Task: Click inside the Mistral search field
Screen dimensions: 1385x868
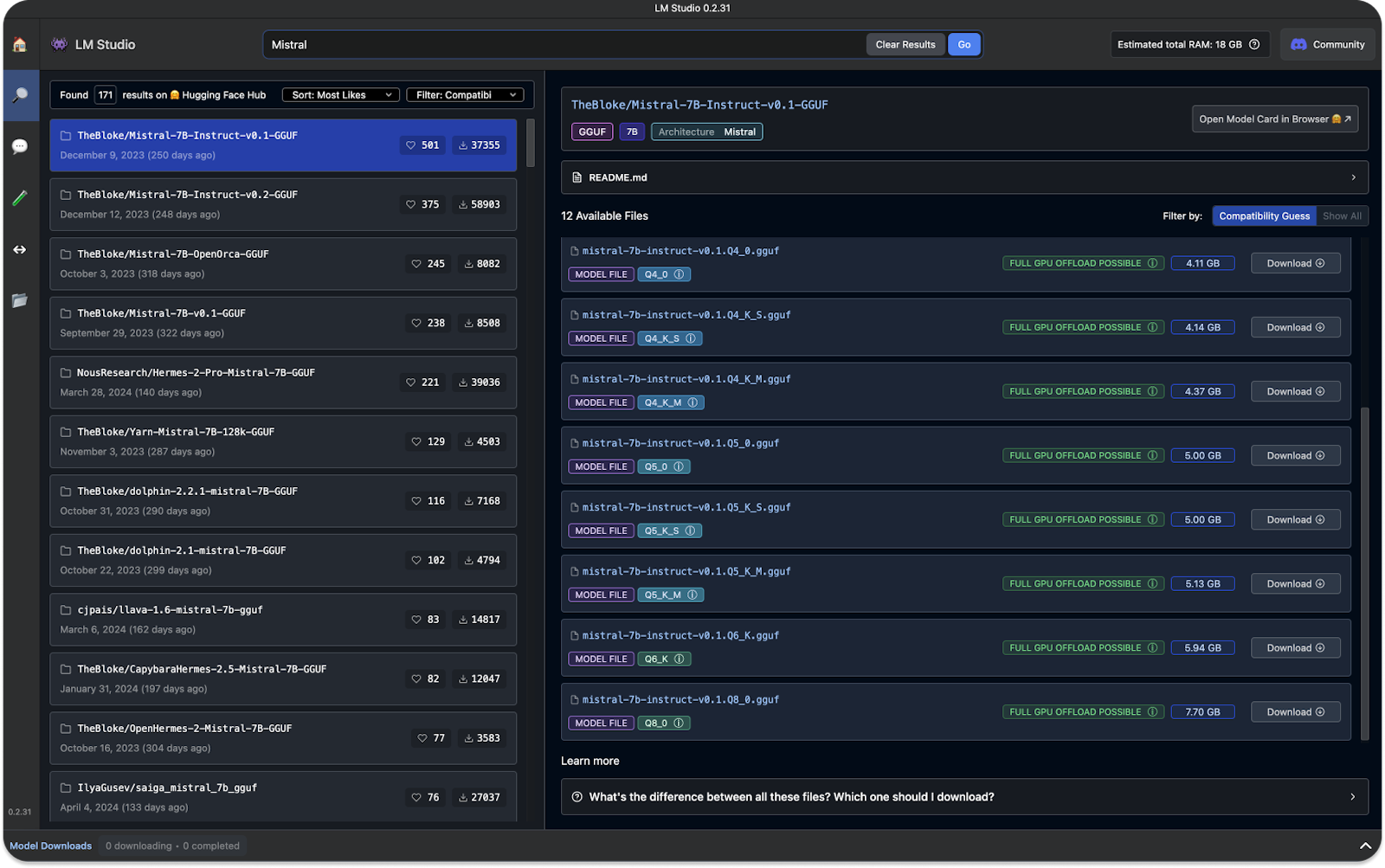Action: (563, 44)
